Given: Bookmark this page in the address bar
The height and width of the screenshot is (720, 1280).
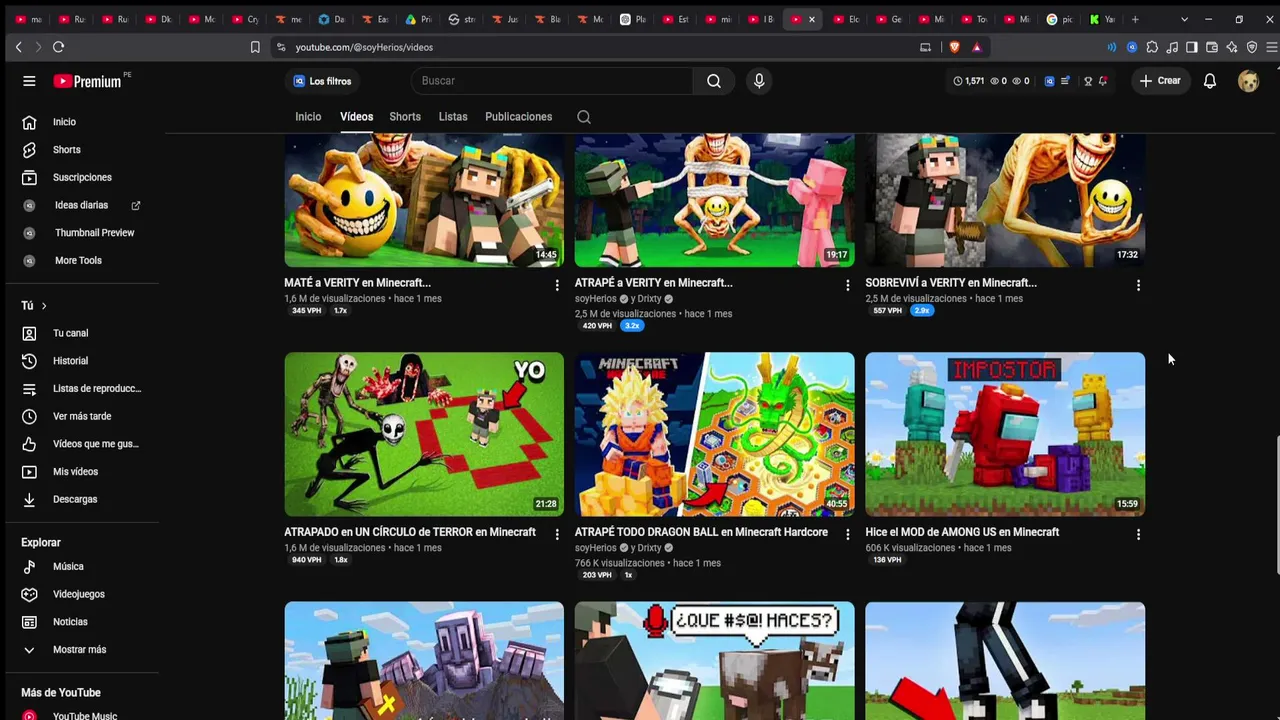Looking at the screenshot, I should point(255,47).
